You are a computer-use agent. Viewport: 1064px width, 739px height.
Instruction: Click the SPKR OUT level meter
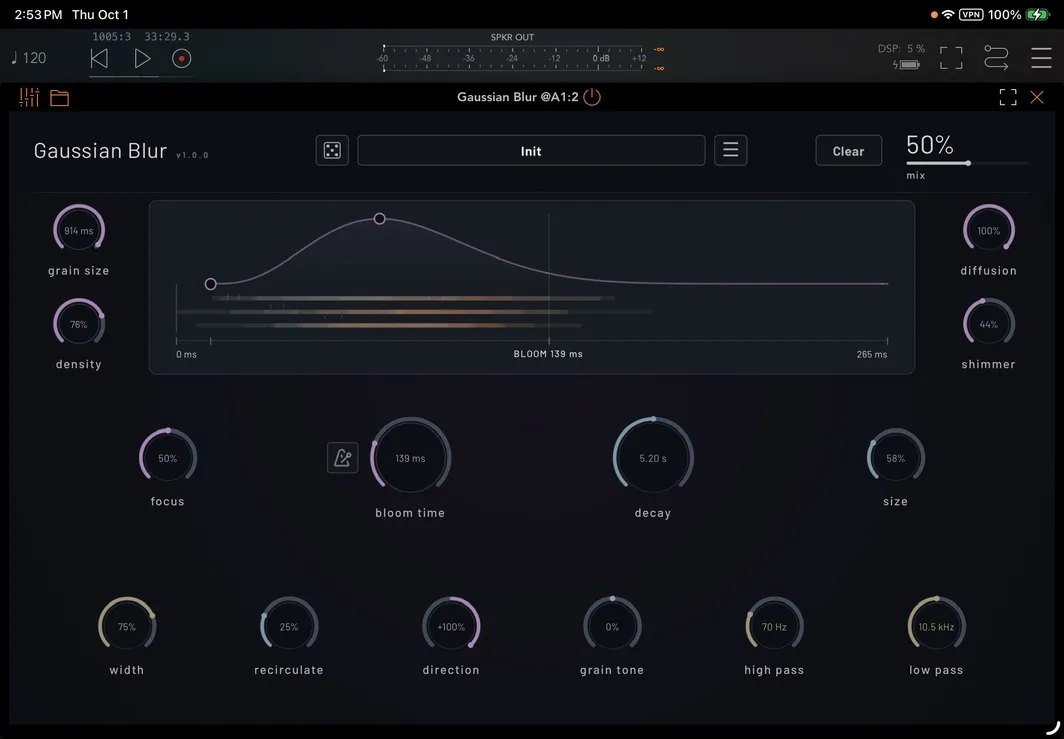pyautogui.click(x=512, y=58)
